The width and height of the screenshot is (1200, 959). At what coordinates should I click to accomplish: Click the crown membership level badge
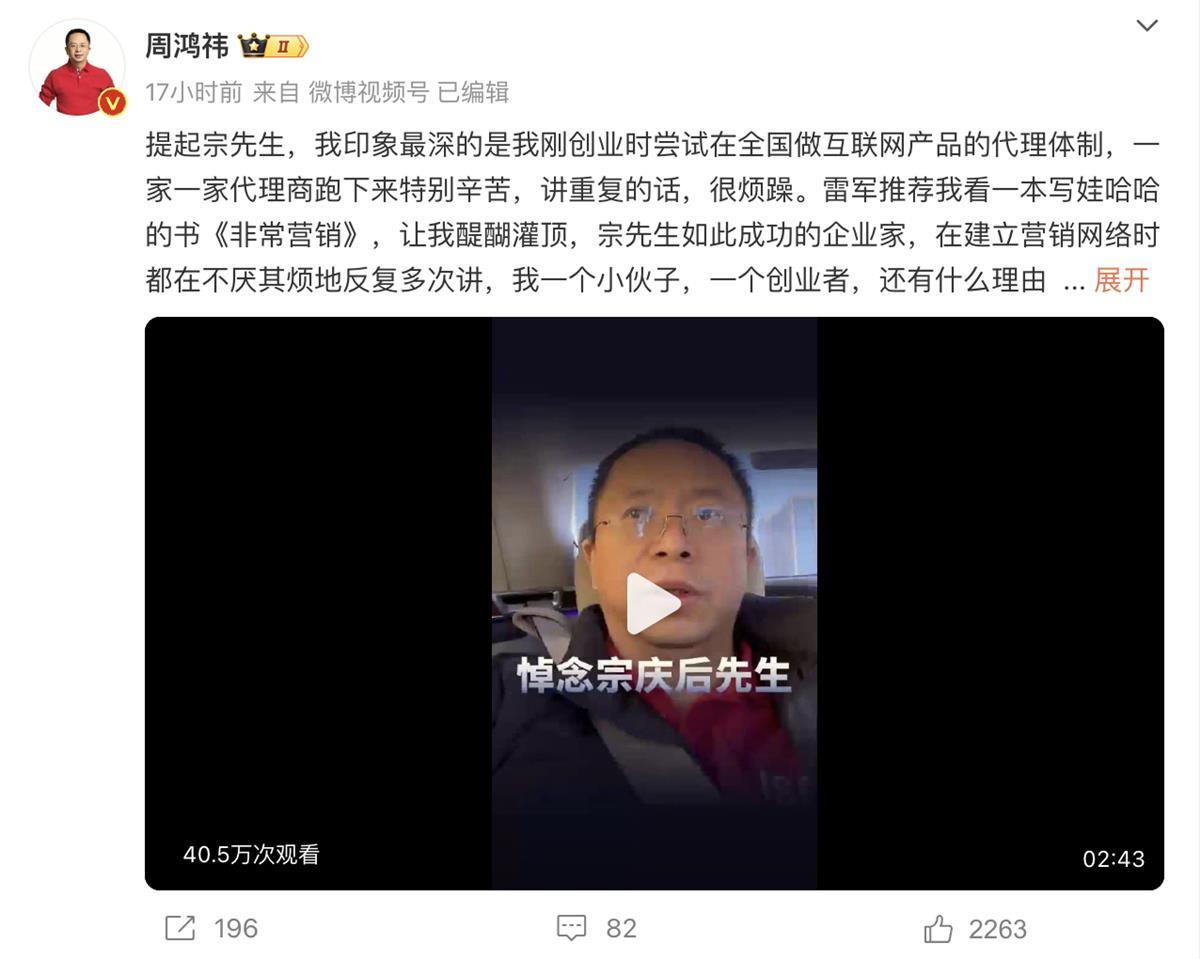(273, 46)
